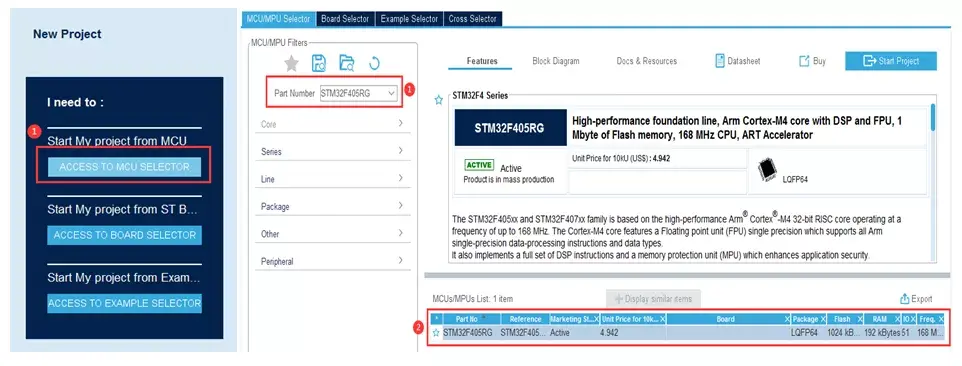This screenshot has width=962, height=366.
Task: Switch to Cross Selector tab
Action: pyautogui.click(x=473, y=19)
